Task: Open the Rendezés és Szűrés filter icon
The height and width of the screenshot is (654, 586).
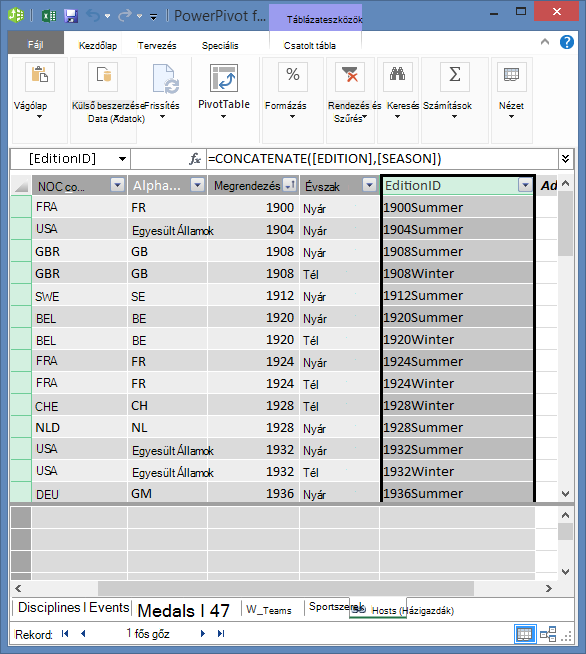Action: pyautogui.click(x=350, y=76)
